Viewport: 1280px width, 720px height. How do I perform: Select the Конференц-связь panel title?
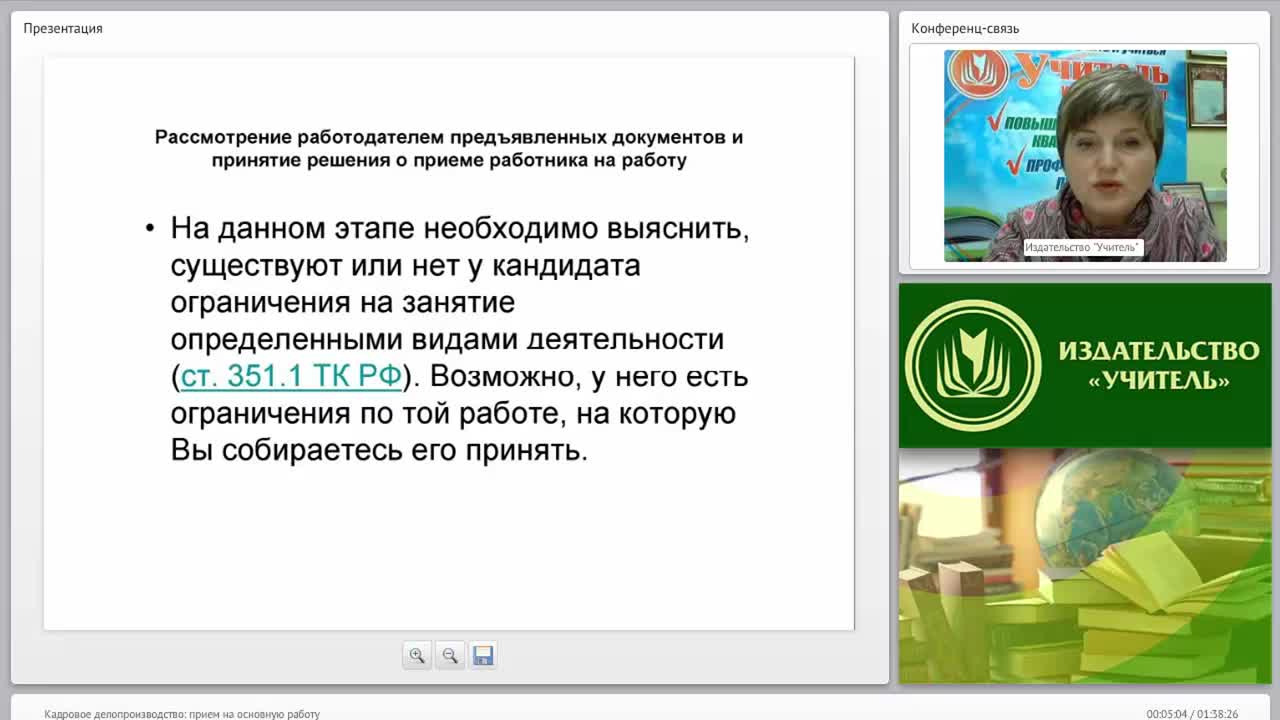pos(965,28)
